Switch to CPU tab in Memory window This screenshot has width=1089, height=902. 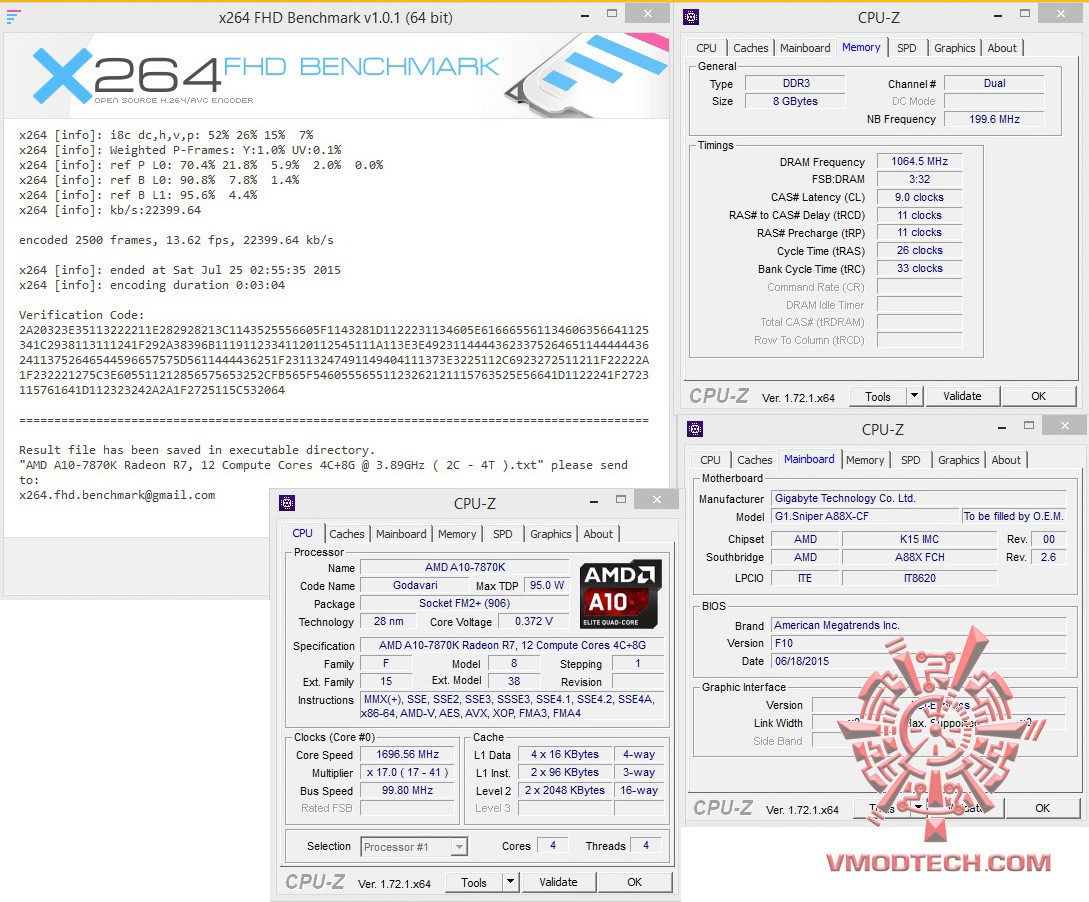click(x=706, y=48)
